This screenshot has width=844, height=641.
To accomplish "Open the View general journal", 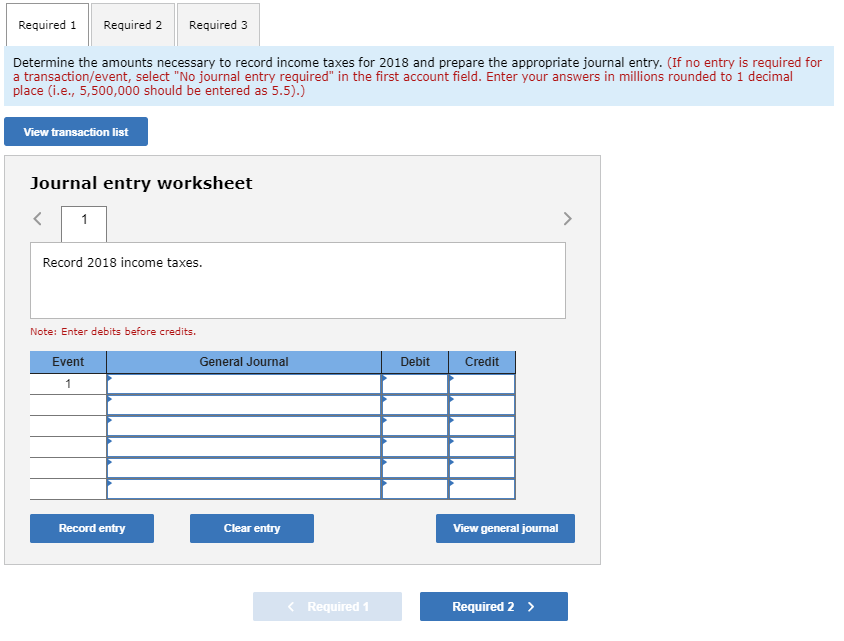I will pyautogui.click(x=504, y=528).
